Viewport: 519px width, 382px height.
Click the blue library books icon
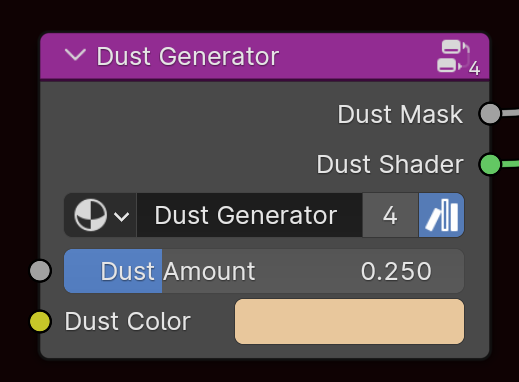[441, 215]
